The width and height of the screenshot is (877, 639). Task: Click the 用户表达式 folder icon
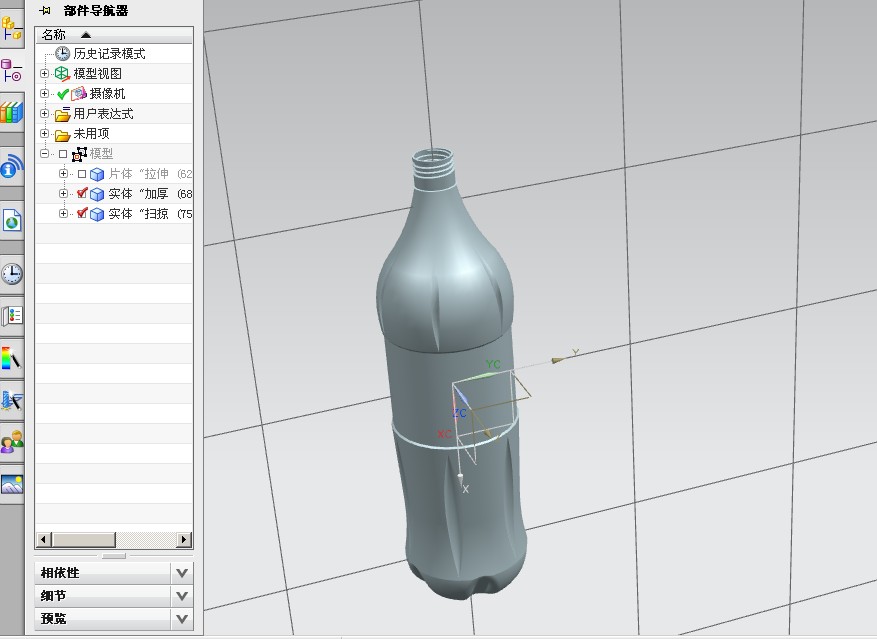coord(62,114)
